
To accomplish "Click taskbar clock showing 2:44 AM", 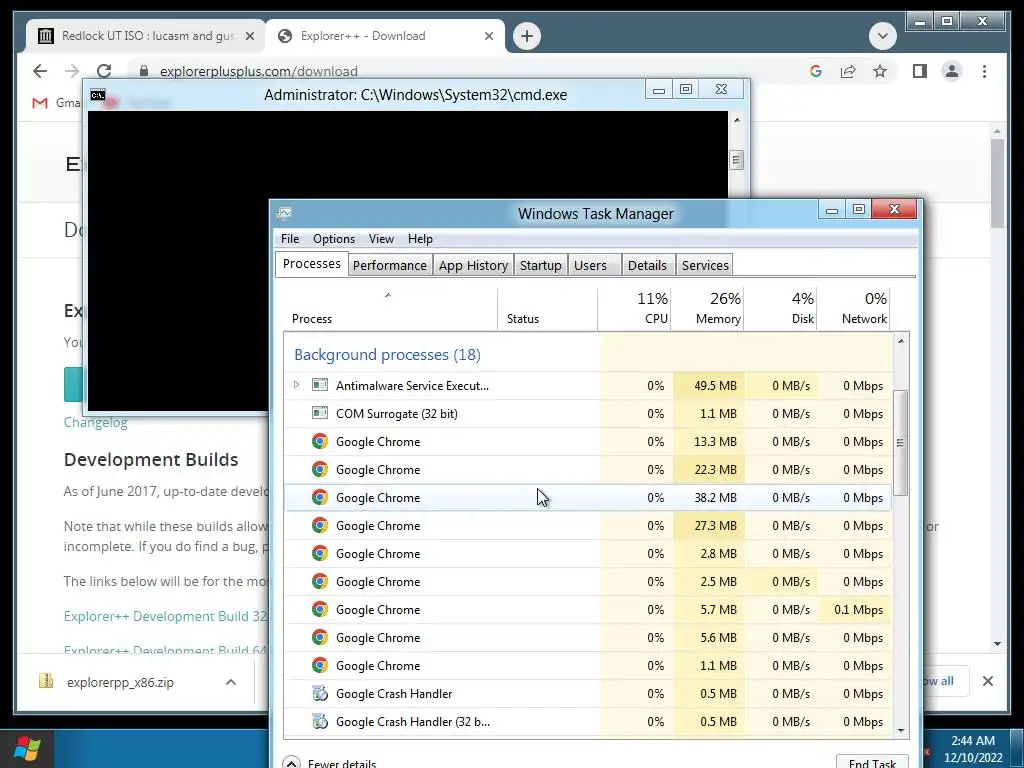I will 972,749.
